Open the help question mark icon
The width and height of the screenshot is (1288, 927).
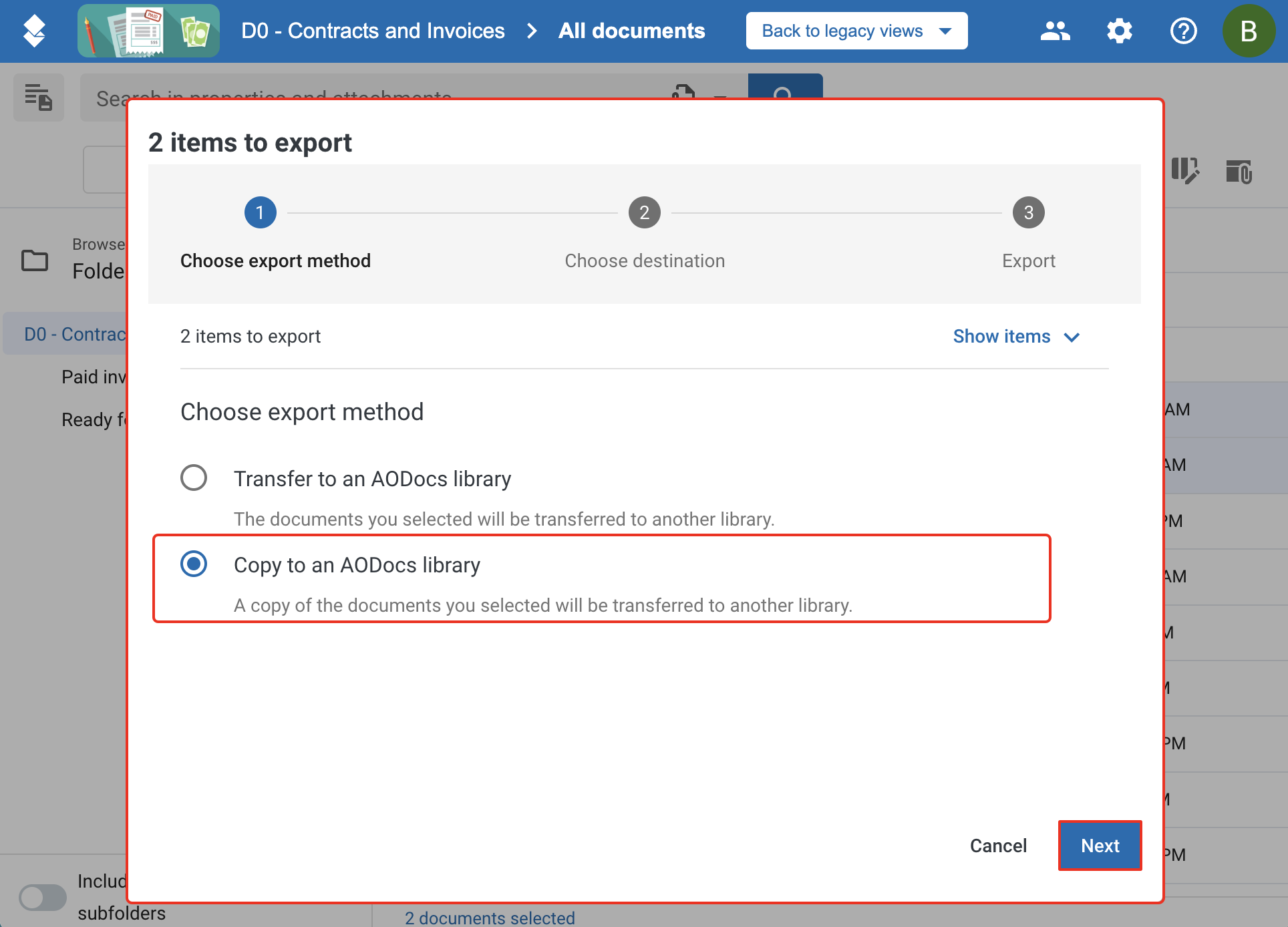pyautogui.click(x=1183, y=31)
